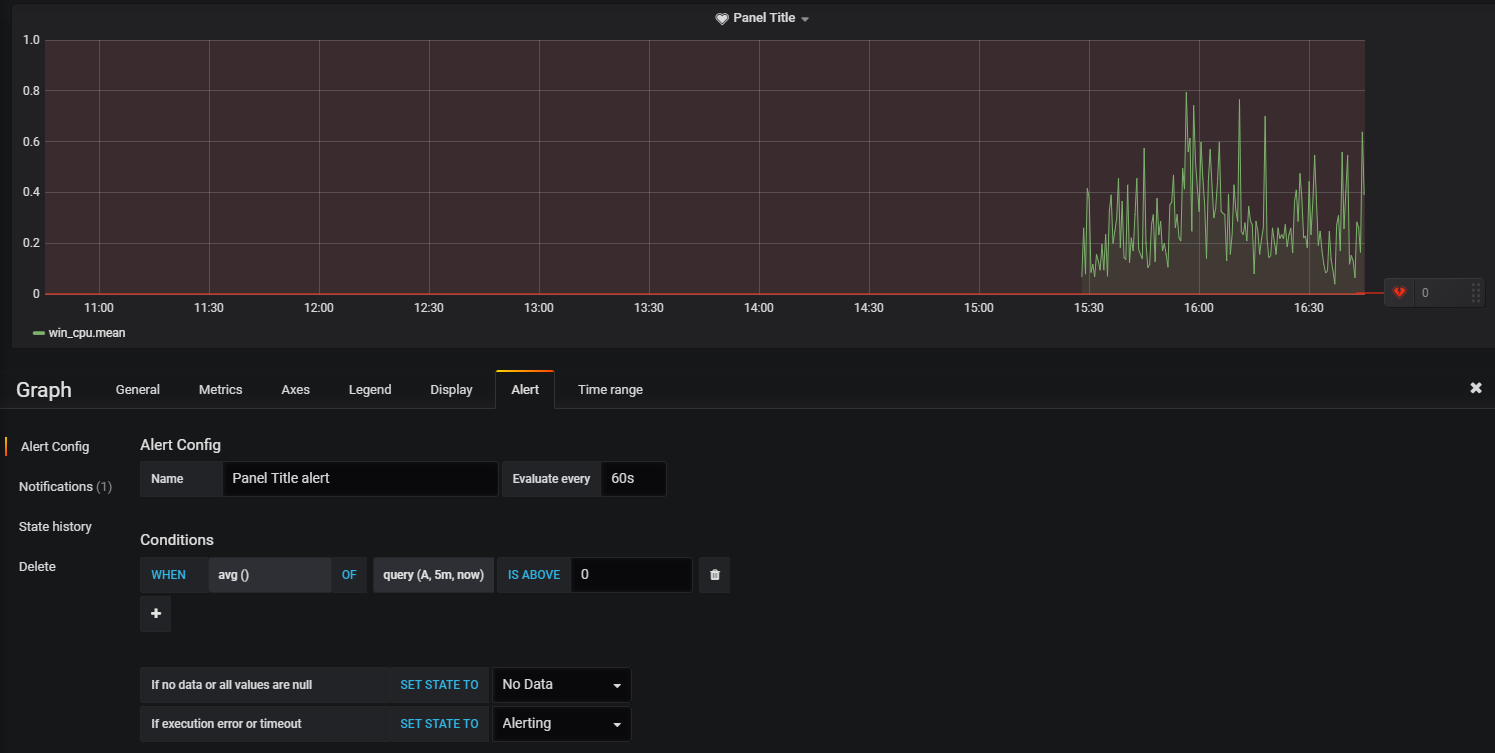Click the broken heart threshold handle icon

1398,293
